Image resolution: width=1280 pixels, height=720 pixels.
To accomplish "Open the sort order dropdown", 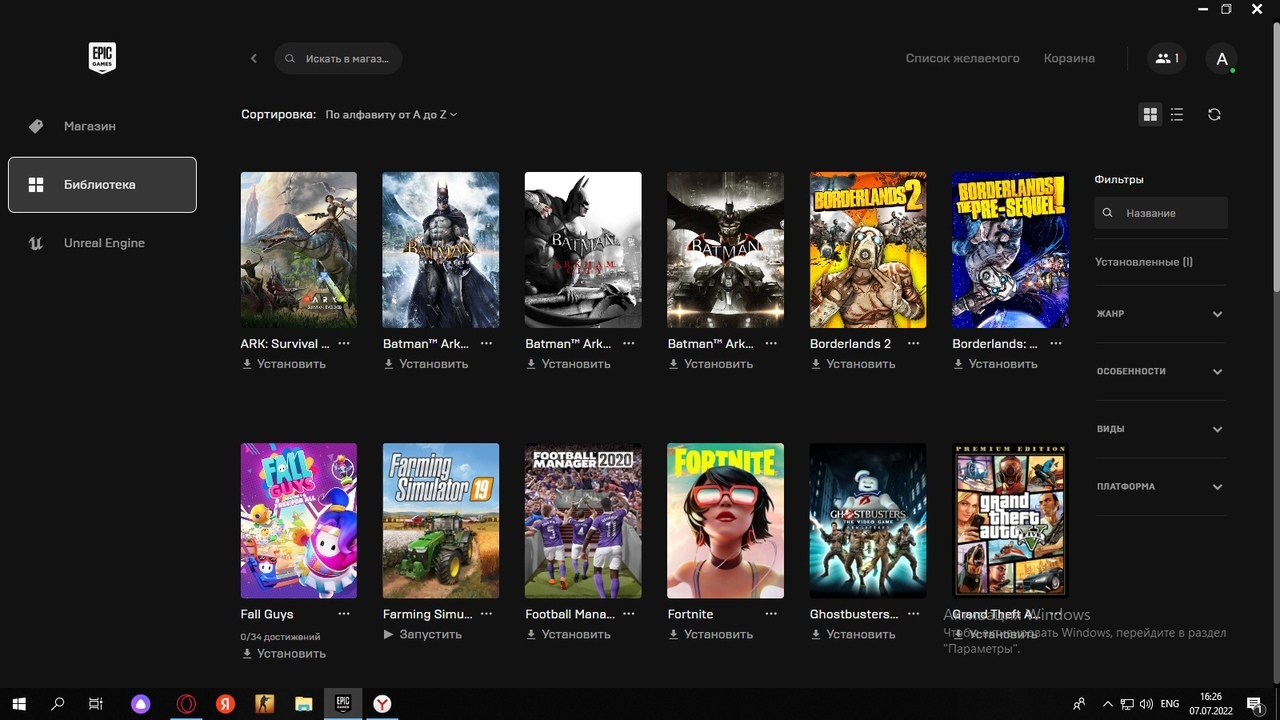I will click(391, 115).
